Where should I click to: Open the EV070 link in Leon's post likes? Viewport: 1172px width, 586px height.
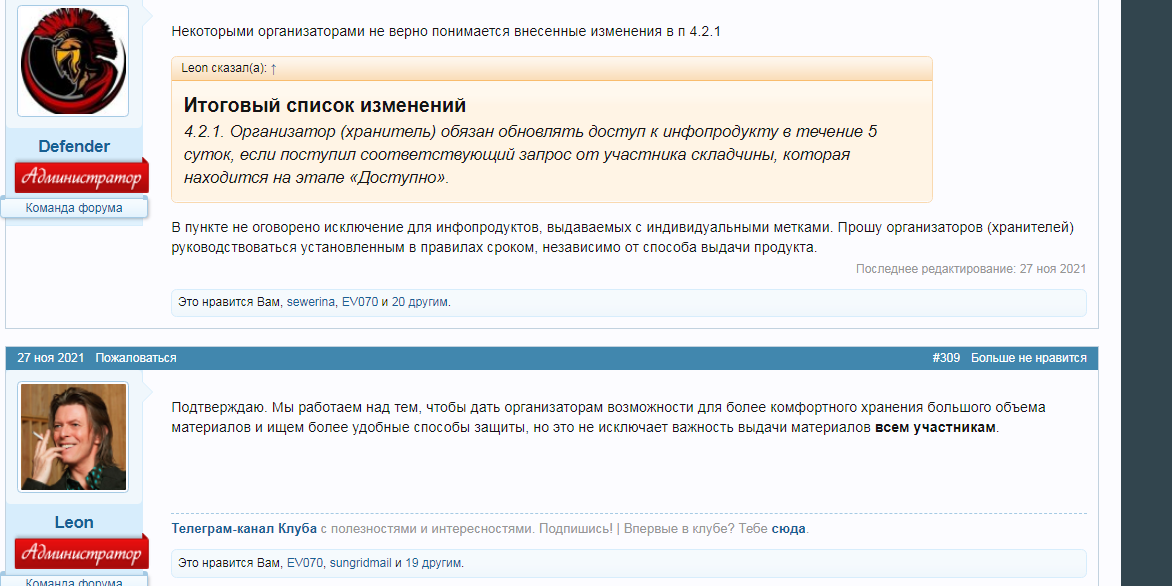coord(305,563)
